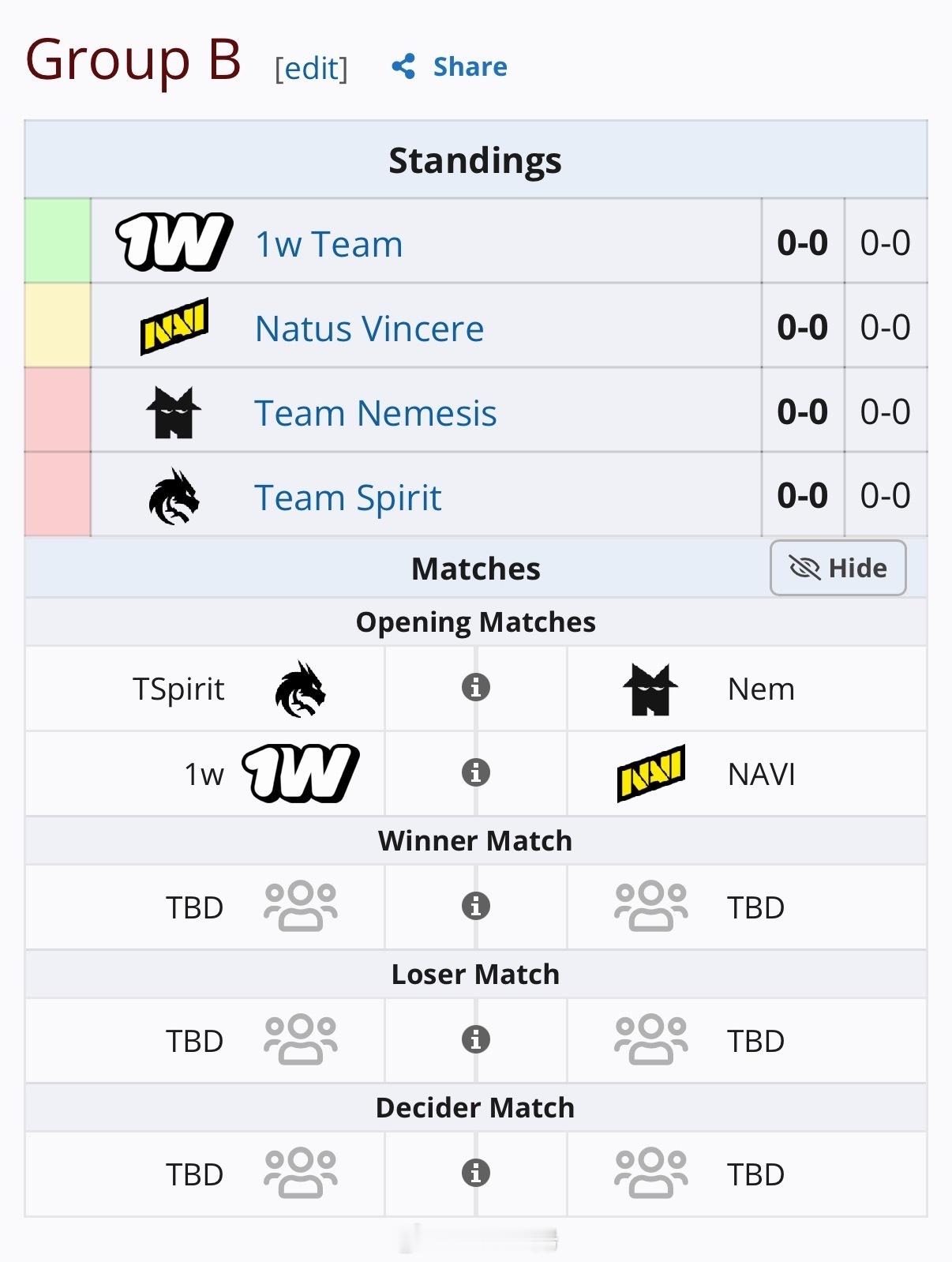Open the Team Nemesis link

[376, 413]
